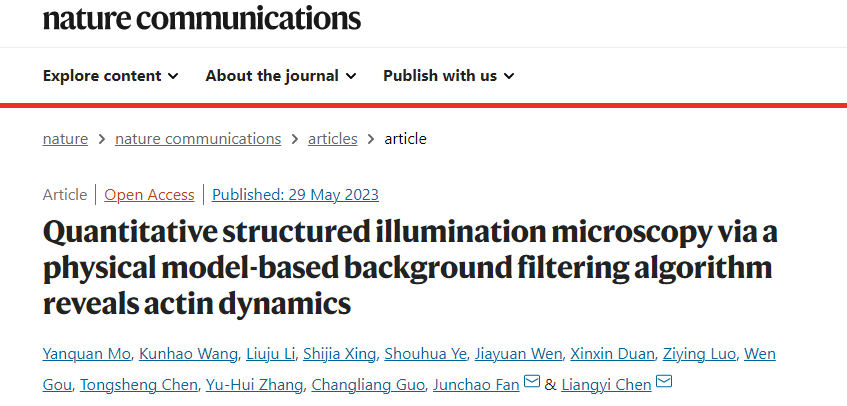Click author name Shijia Xing
847x406 pixels.
(339, 354)
